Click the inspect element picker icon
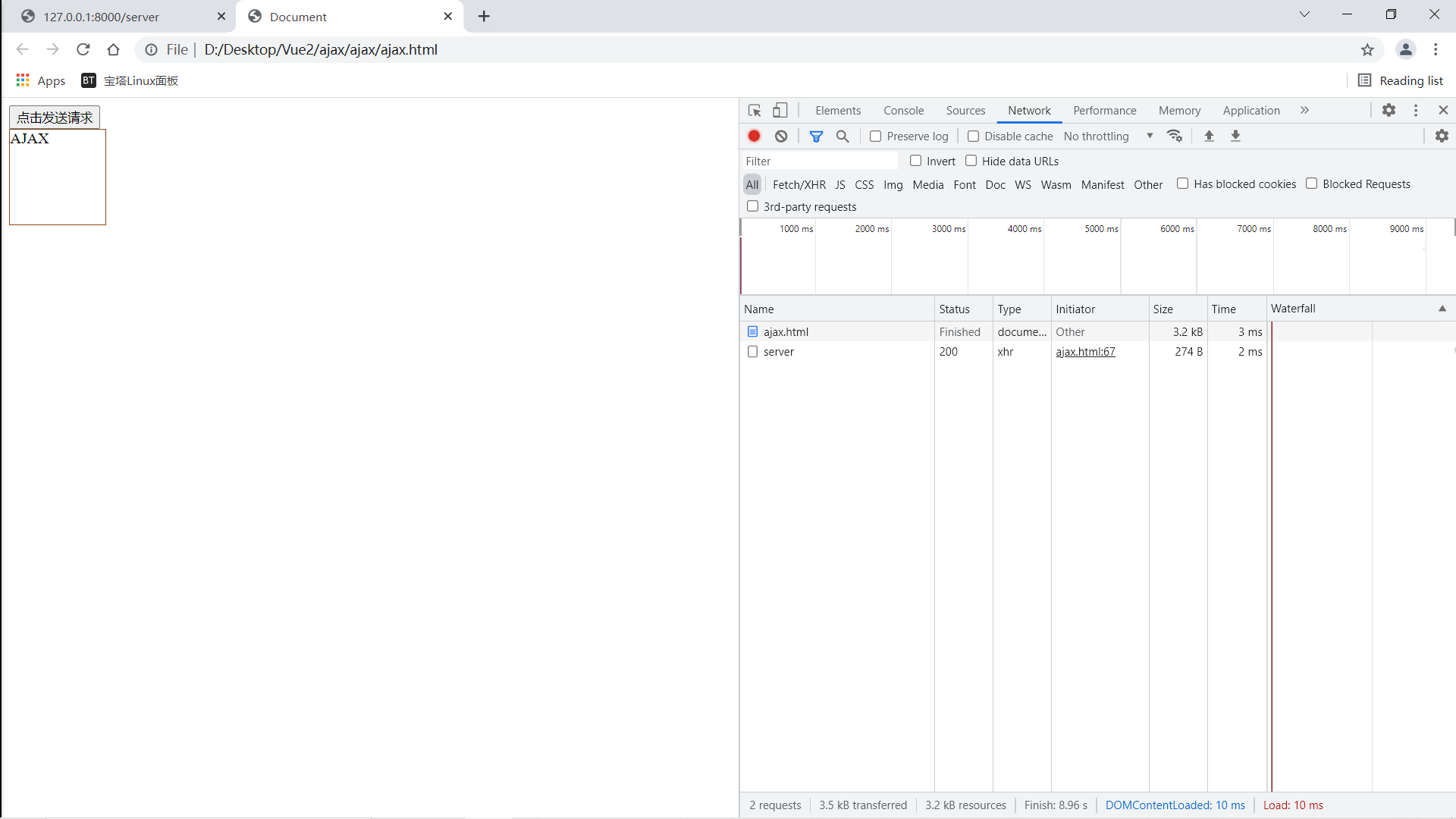Viewport: 1456px width, 819px height. tap(754, 111)
